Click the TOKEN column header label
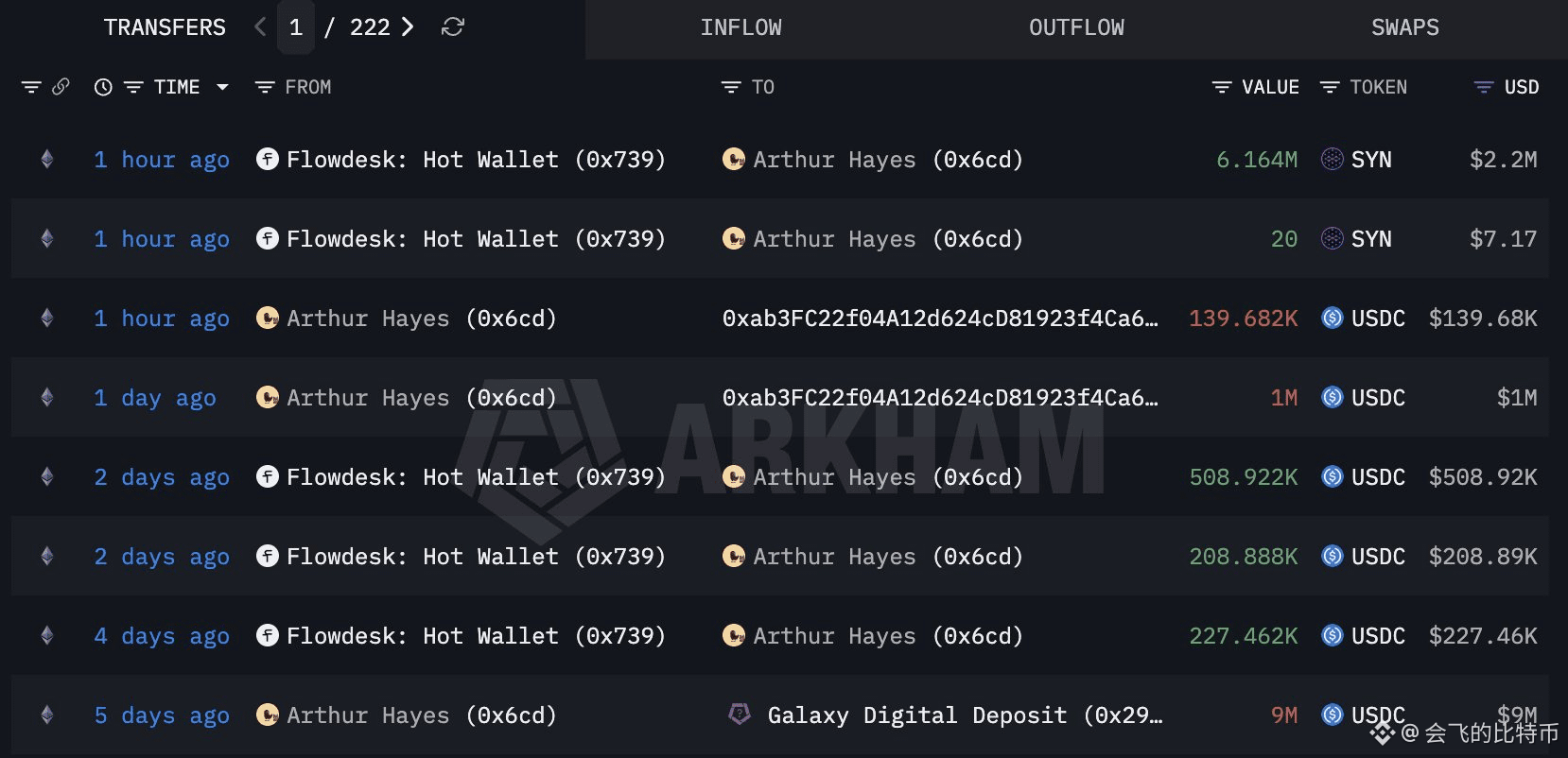Image resolution: width=1568 pixels, height=758 pixels. tap(1378, 87)
